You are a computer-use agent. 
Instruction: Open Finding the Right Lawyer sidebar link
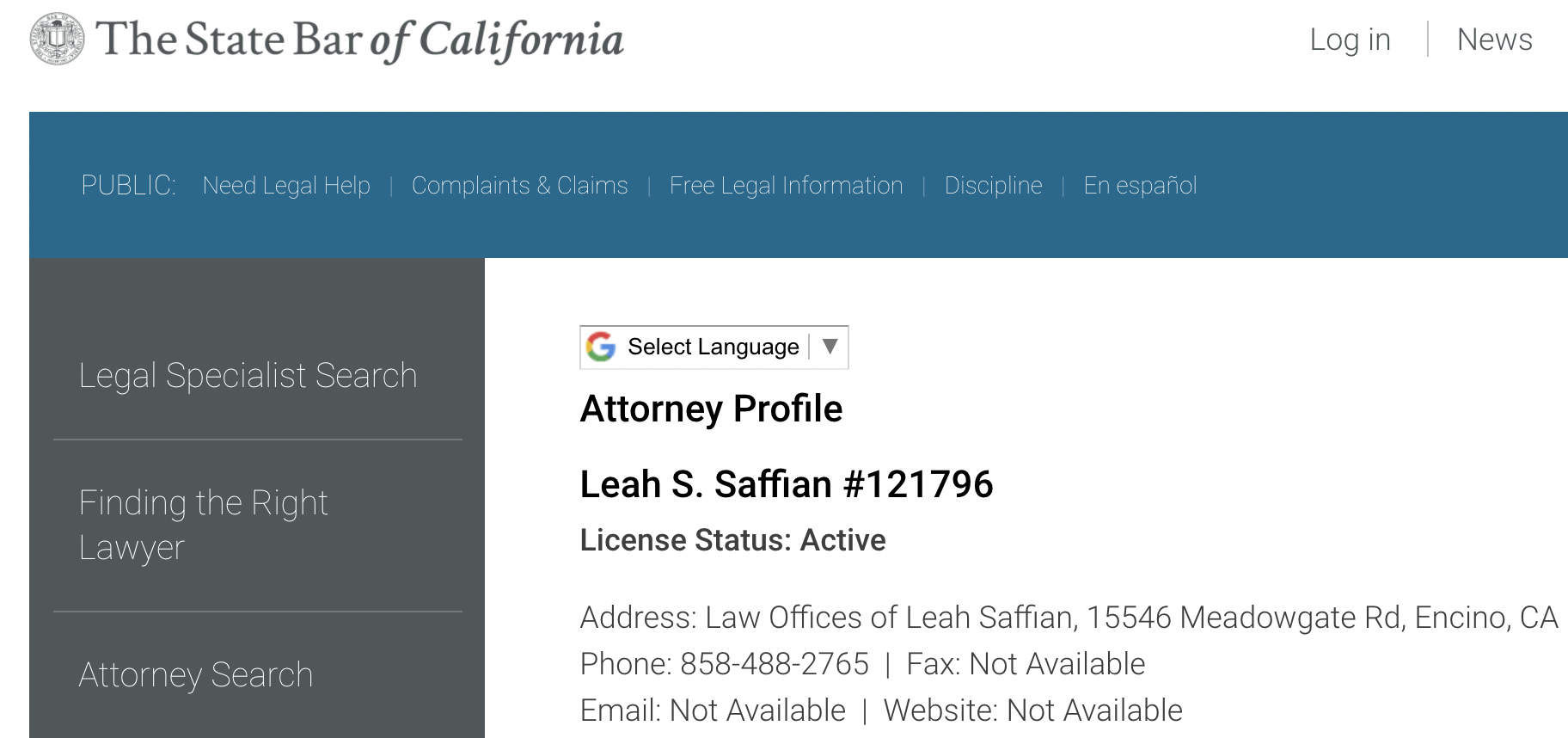203,525
